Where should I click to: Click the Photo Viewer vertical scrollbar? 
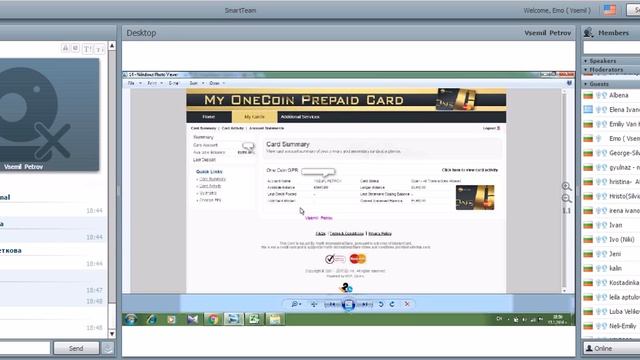coord(564,191)
